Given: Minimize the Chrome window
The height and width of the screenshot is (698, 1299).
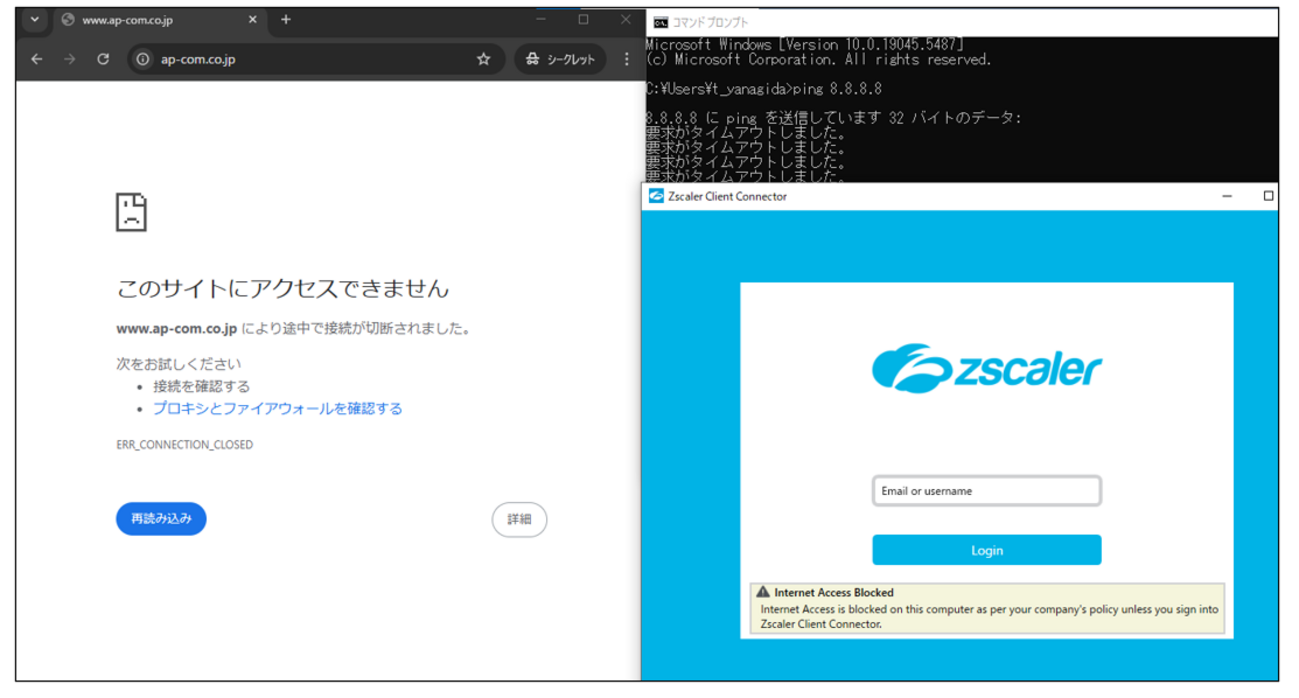Looking at the screenshot, I should tap(542, 19).
